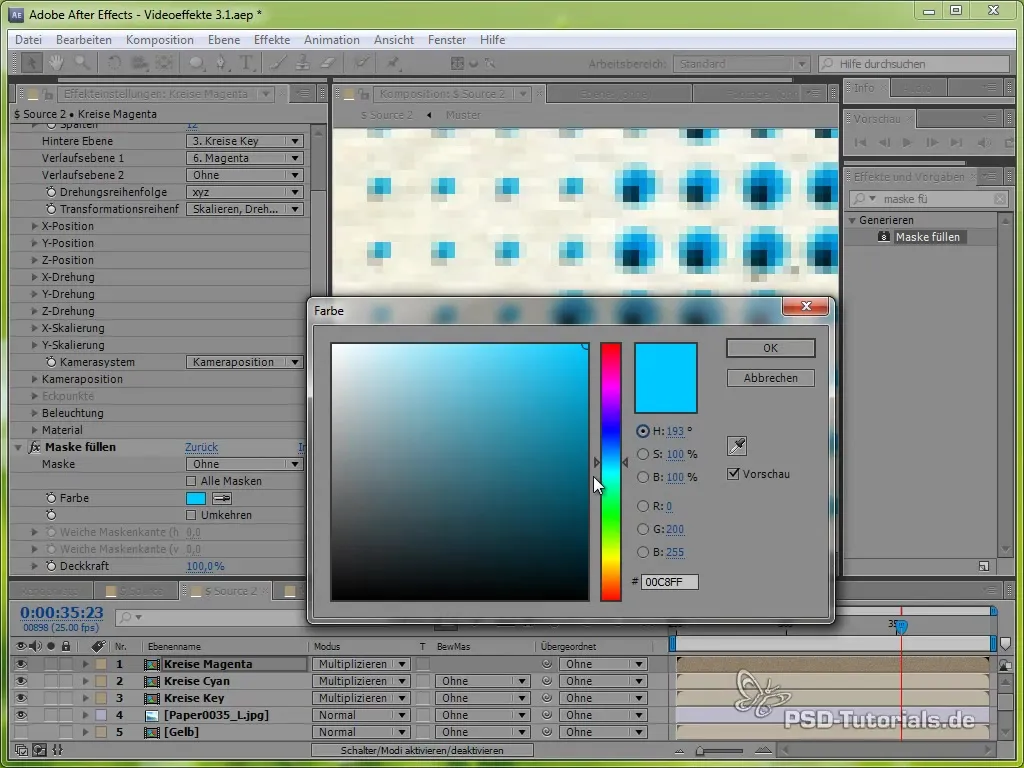This screenshot has width=1024, height=768.
Task: Clear the effects search field with X
Action: pos(1000,199)
